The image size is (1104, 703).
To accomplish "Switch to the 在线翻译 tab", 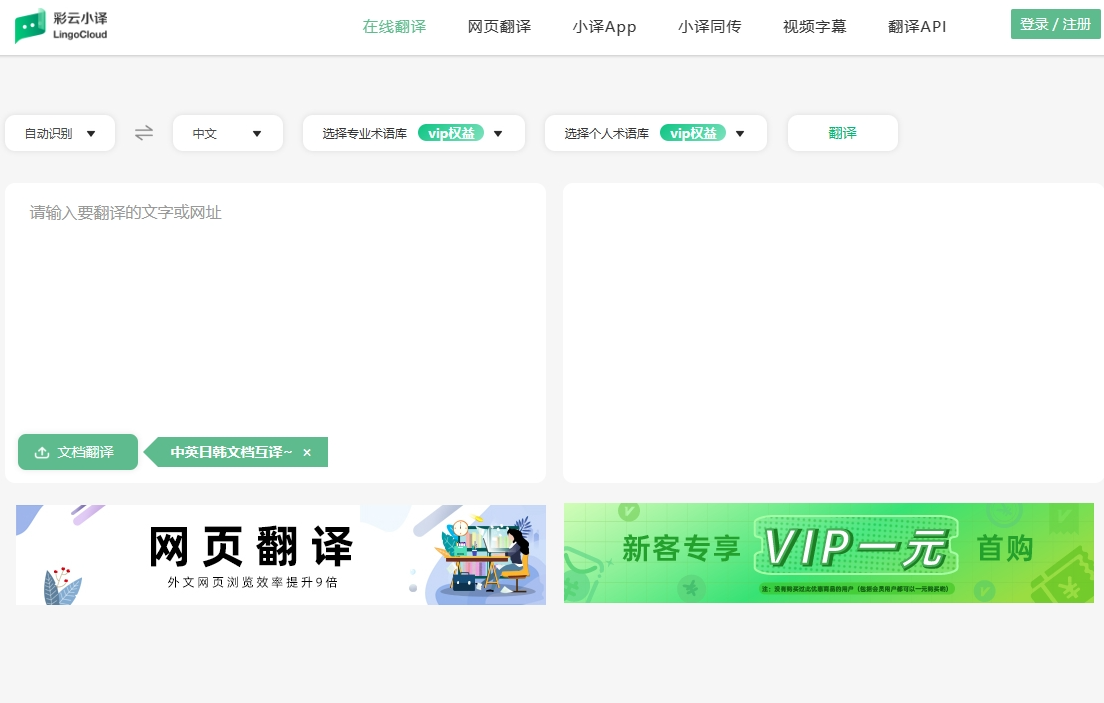I will pos(394,27).
